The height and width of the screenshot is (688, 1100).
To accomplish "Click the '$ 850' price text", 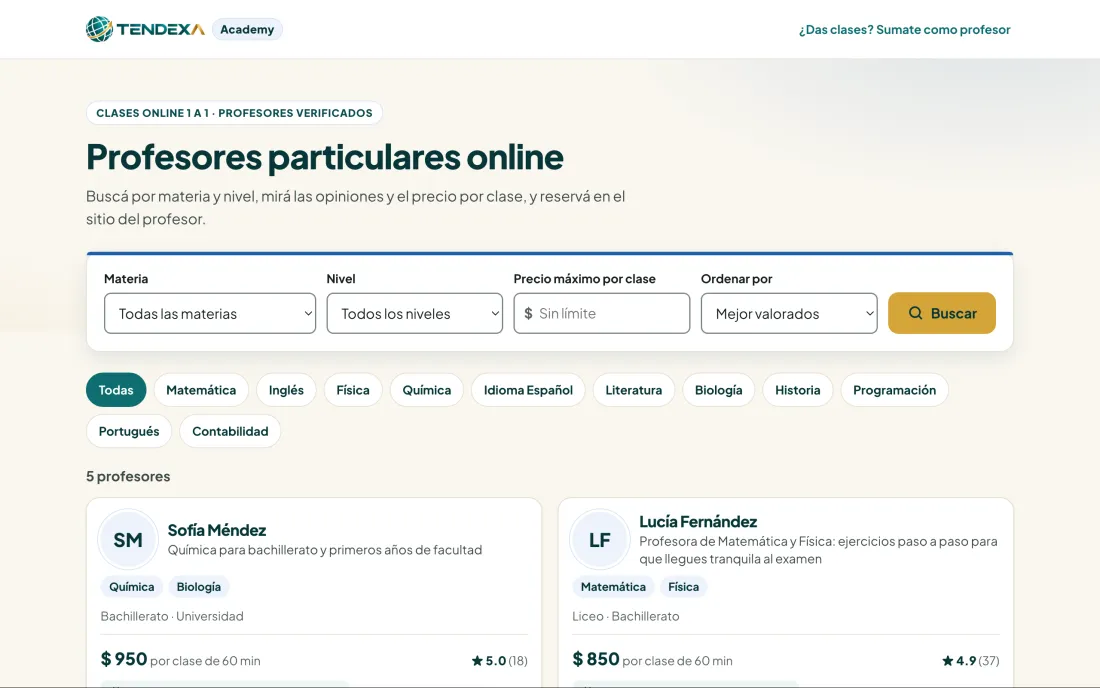I will [x=596, y=659].
